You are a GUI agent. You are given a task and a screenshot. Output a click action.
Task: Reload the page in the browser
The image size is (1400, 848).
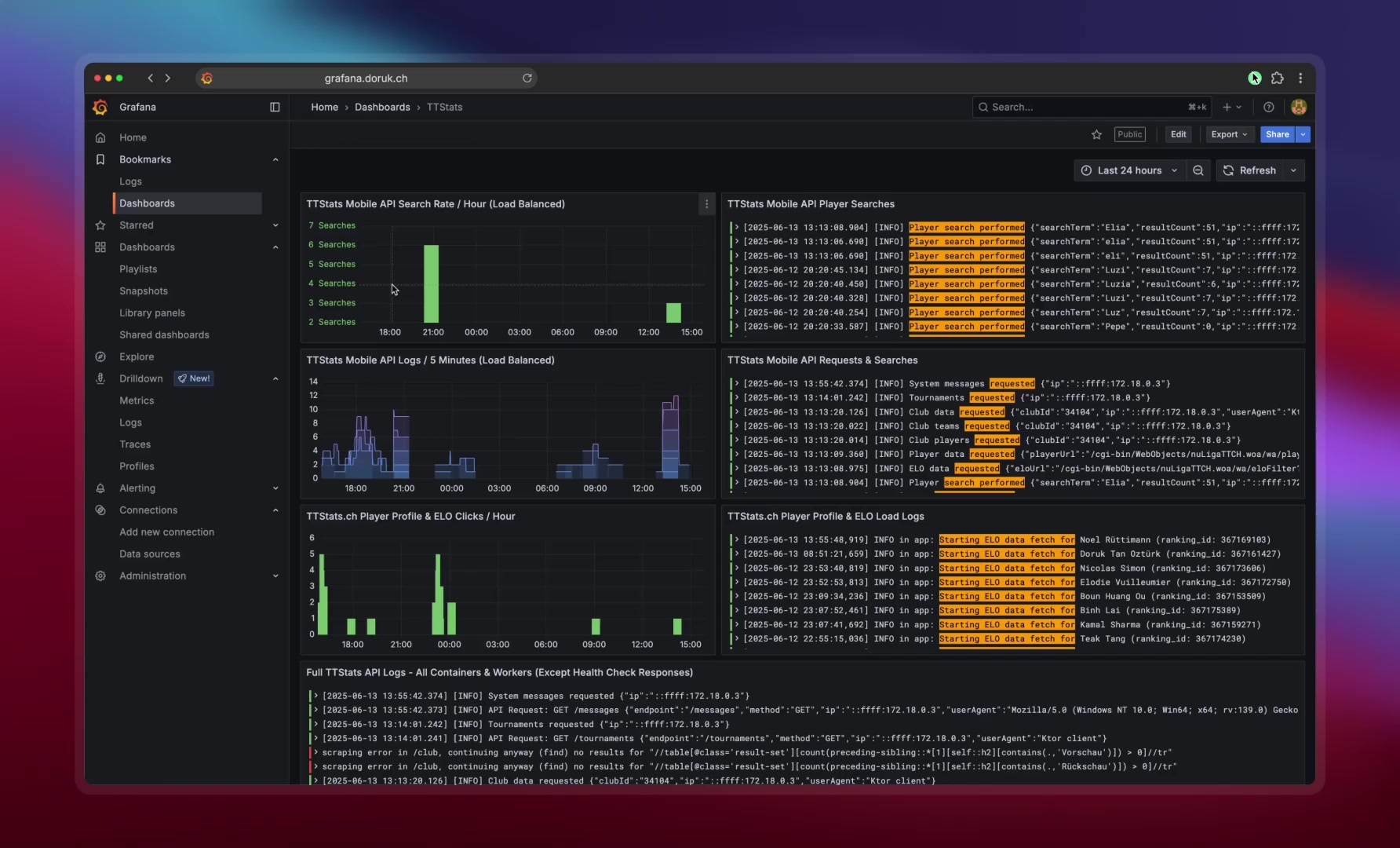(527, 78)
